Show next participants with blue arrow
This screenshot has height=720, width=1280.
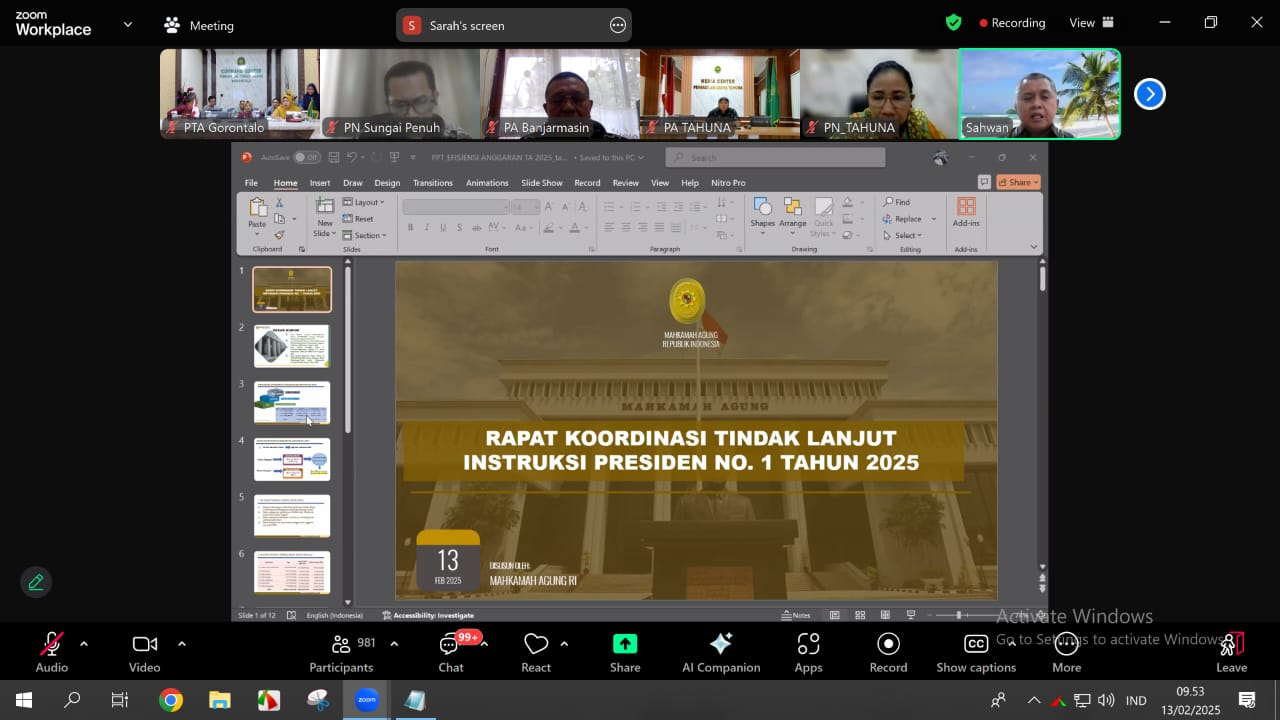pos(1149,94)
